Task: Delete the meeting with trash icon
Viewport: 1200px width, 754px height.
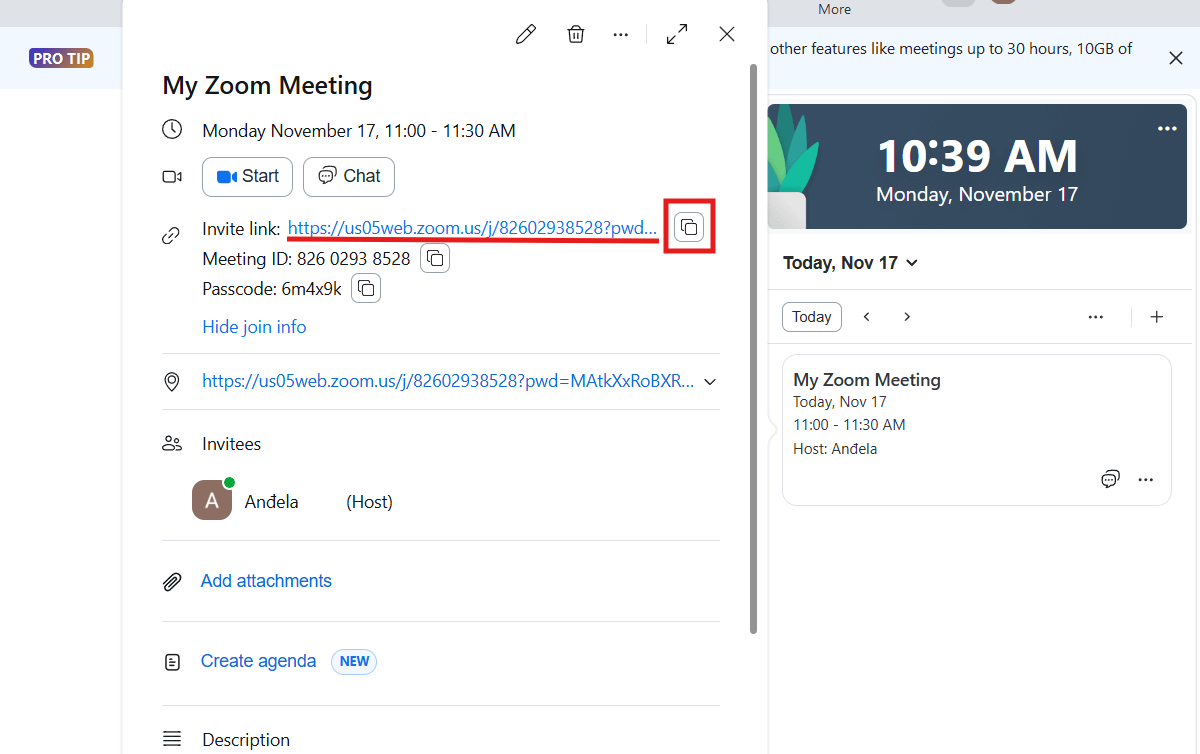Action: pos(576,35)
